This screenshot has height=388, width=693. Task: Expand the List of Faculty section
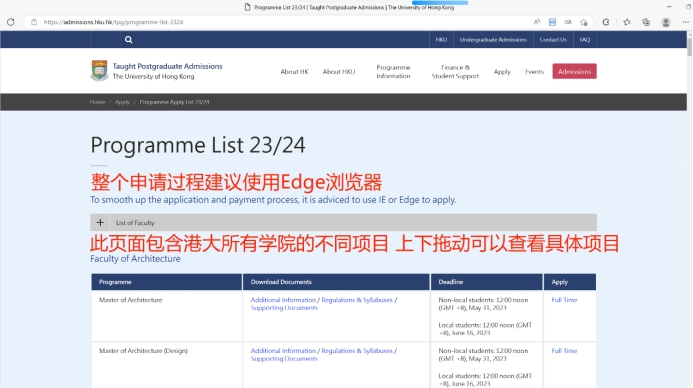point(100,223)
